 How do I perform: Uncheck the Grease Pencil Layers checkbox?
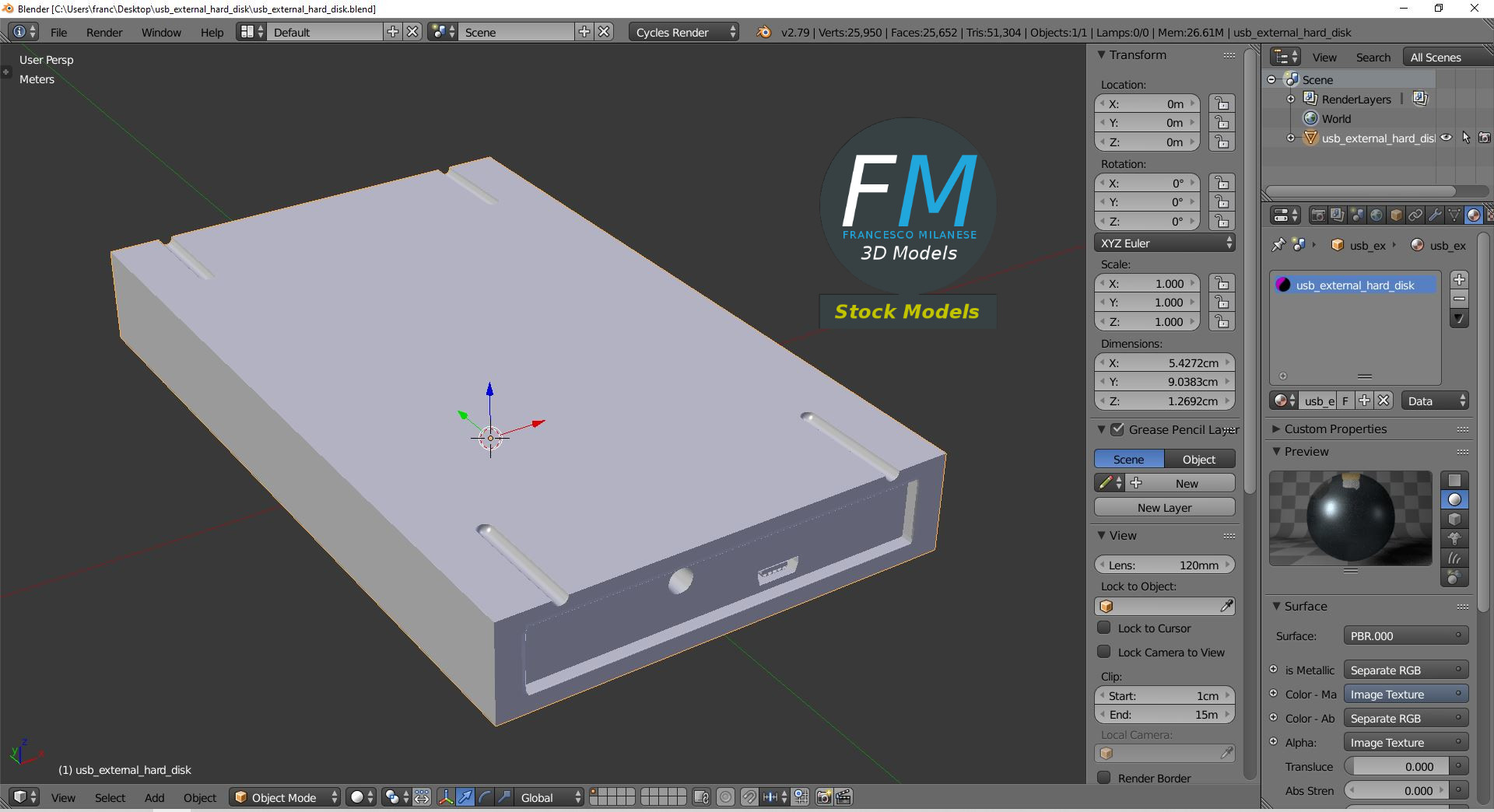tap(1117, 429)
